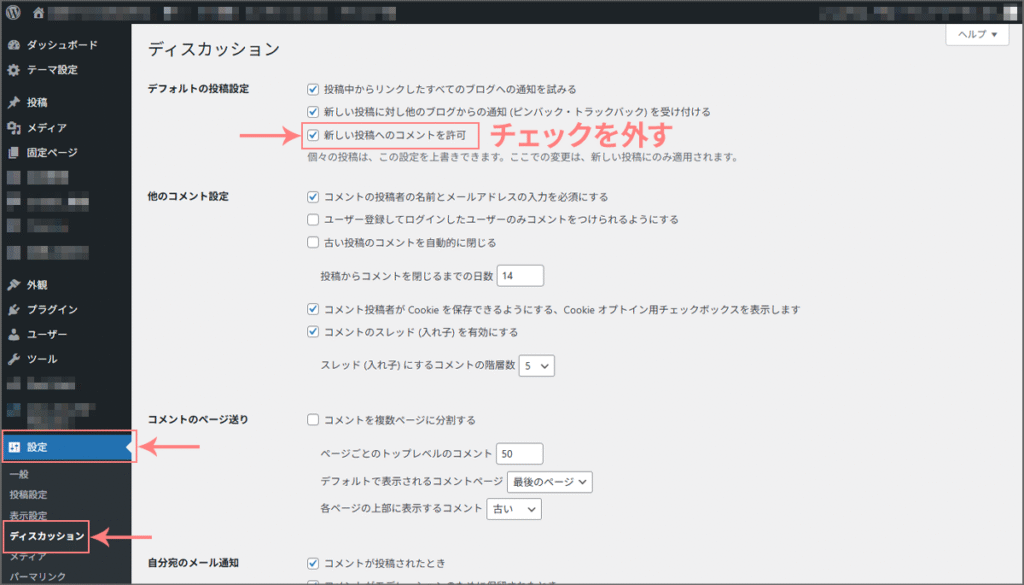Viewport: 1024px width, 585px height.
Task: Enable 古い投稿のコメントを自動的に閉じる
Action: 313,243
